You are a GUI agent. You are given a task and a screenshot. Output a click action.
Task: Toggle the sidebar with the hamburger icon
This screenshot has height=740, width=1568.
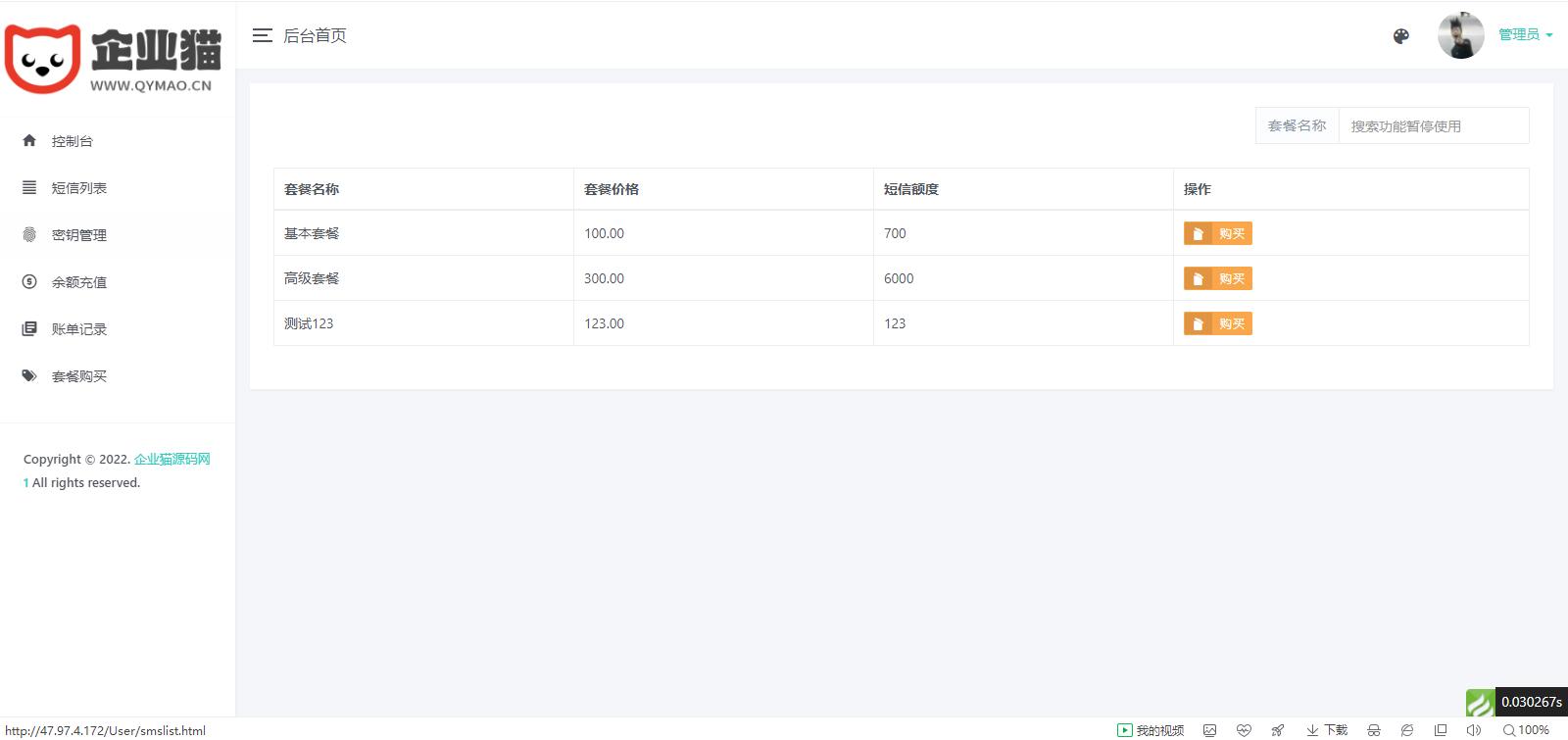click(262, 35)
